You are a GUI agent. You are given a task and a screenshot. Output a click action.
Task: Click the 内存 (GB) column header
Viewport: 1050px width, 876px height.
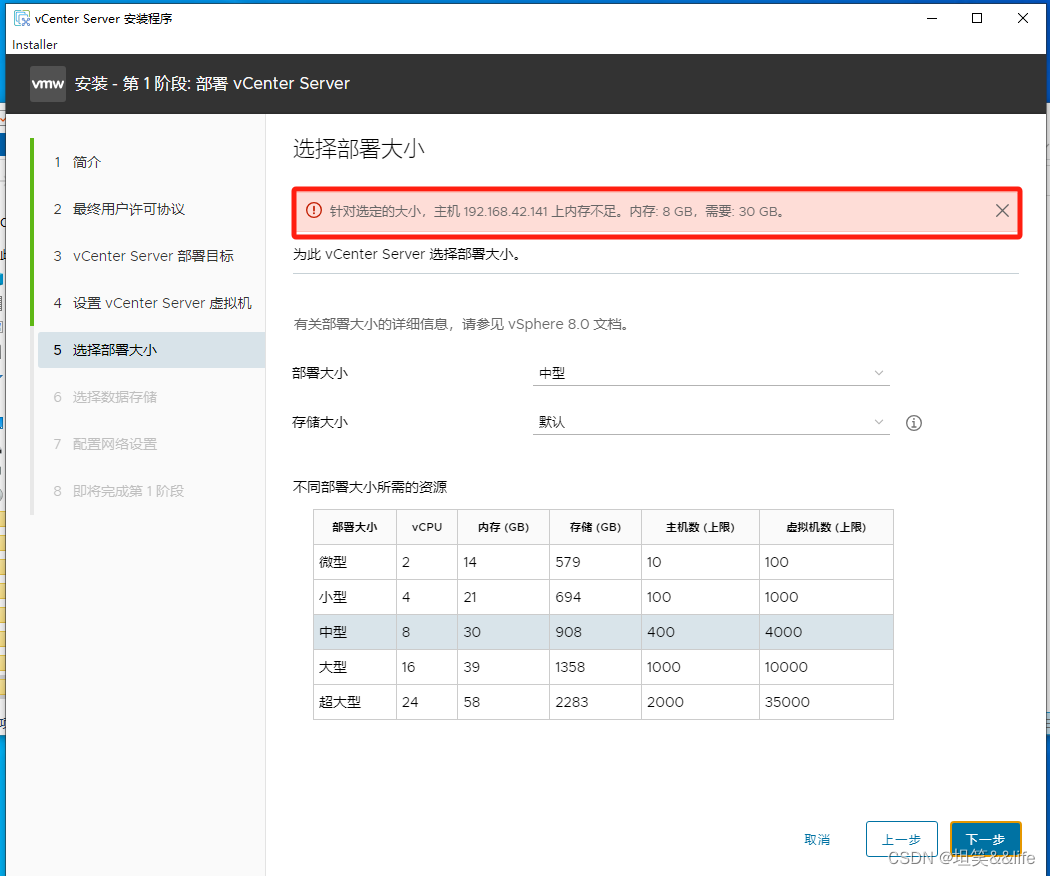504,527
